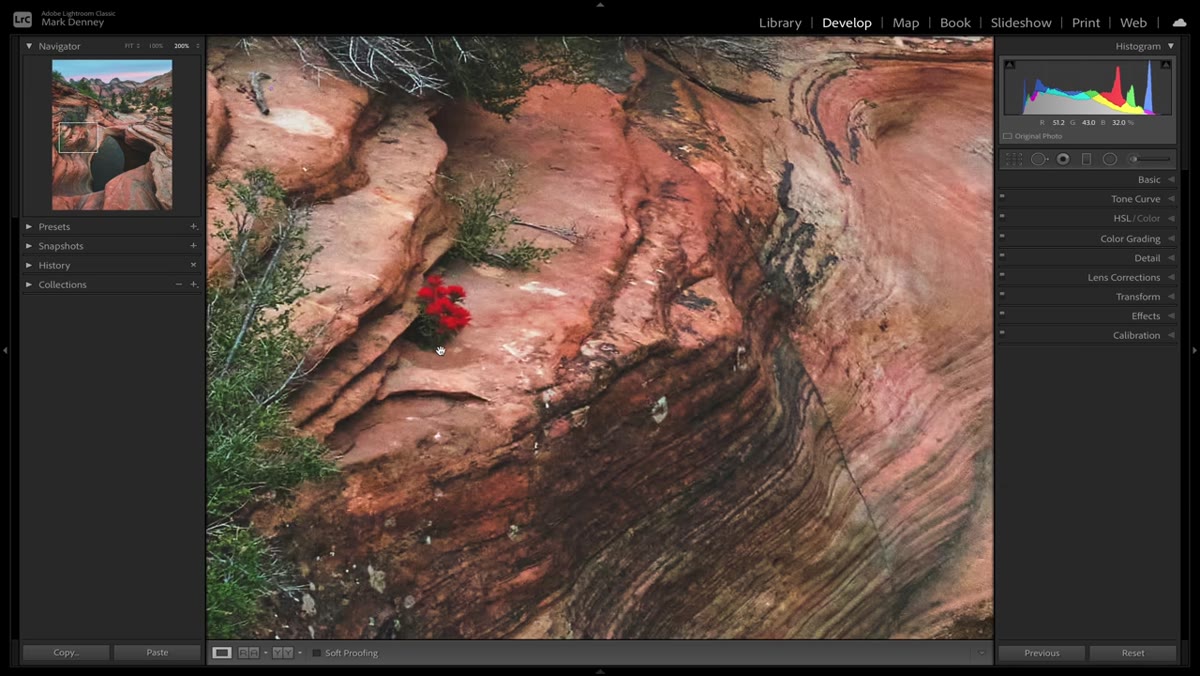Expand the Lens Corrections panel
The height and width of the screenshot is (676, 1200).
1171,277
